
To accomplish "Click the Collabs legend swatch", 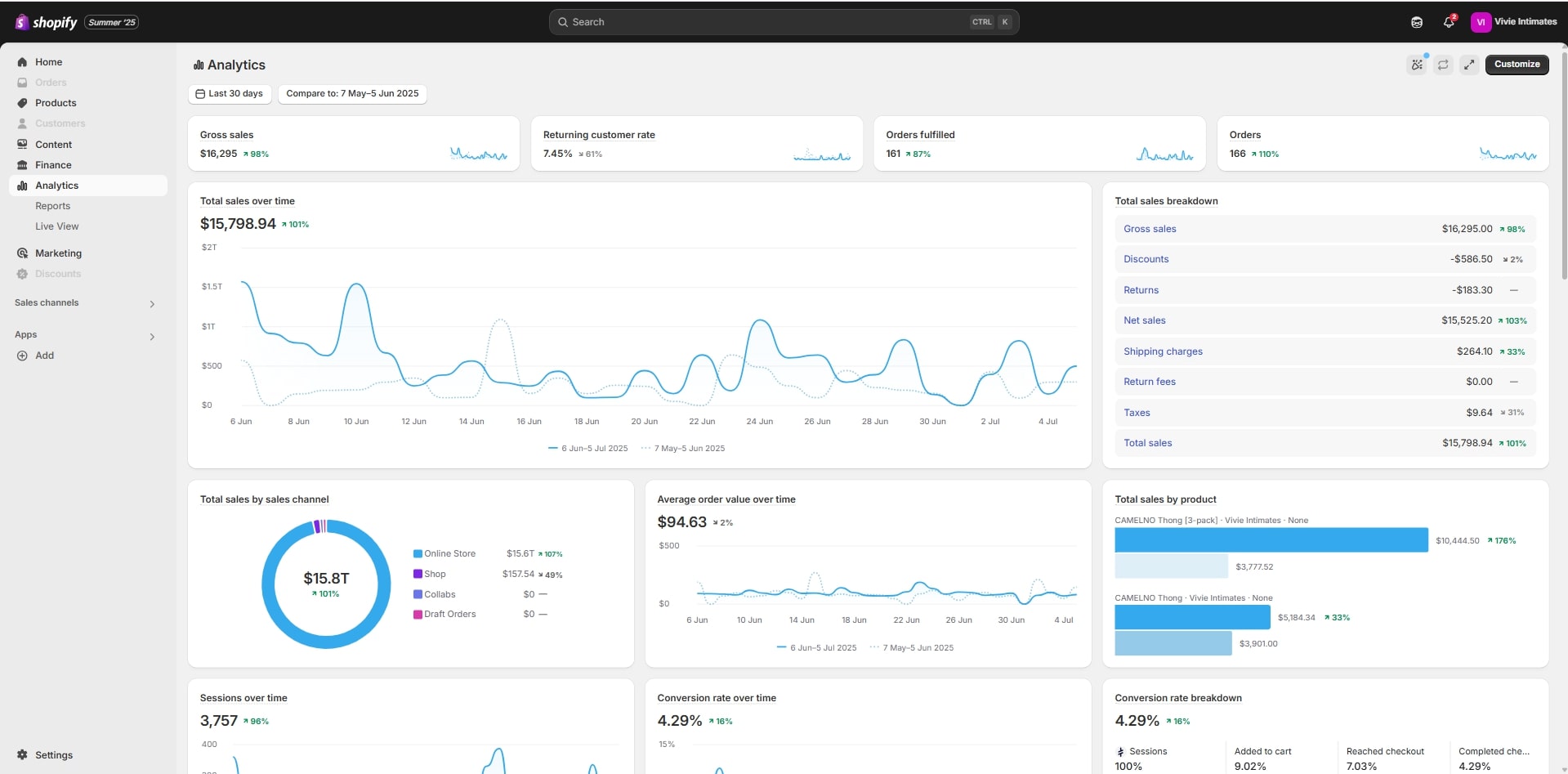I will pyautogui.click(x=418, y=594).
